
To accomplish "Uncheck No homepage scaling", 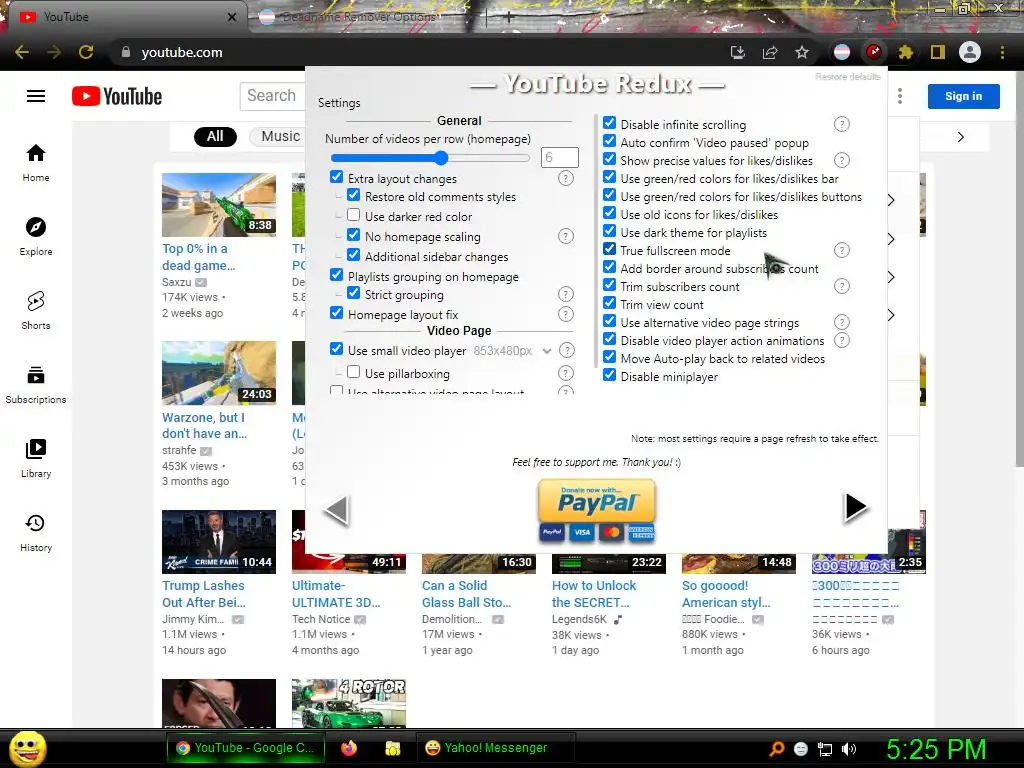I will (x=353, y=235).
